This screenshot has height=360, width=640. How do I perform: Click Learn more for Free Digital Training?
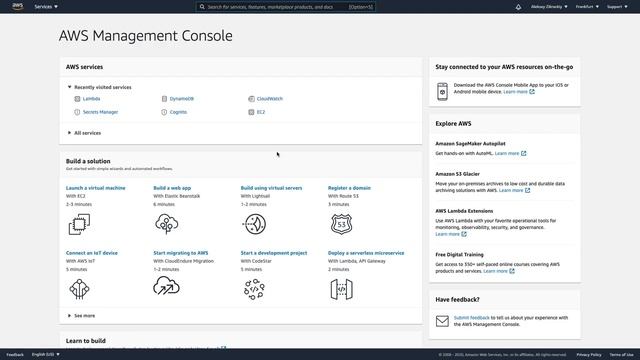[496, 271]
